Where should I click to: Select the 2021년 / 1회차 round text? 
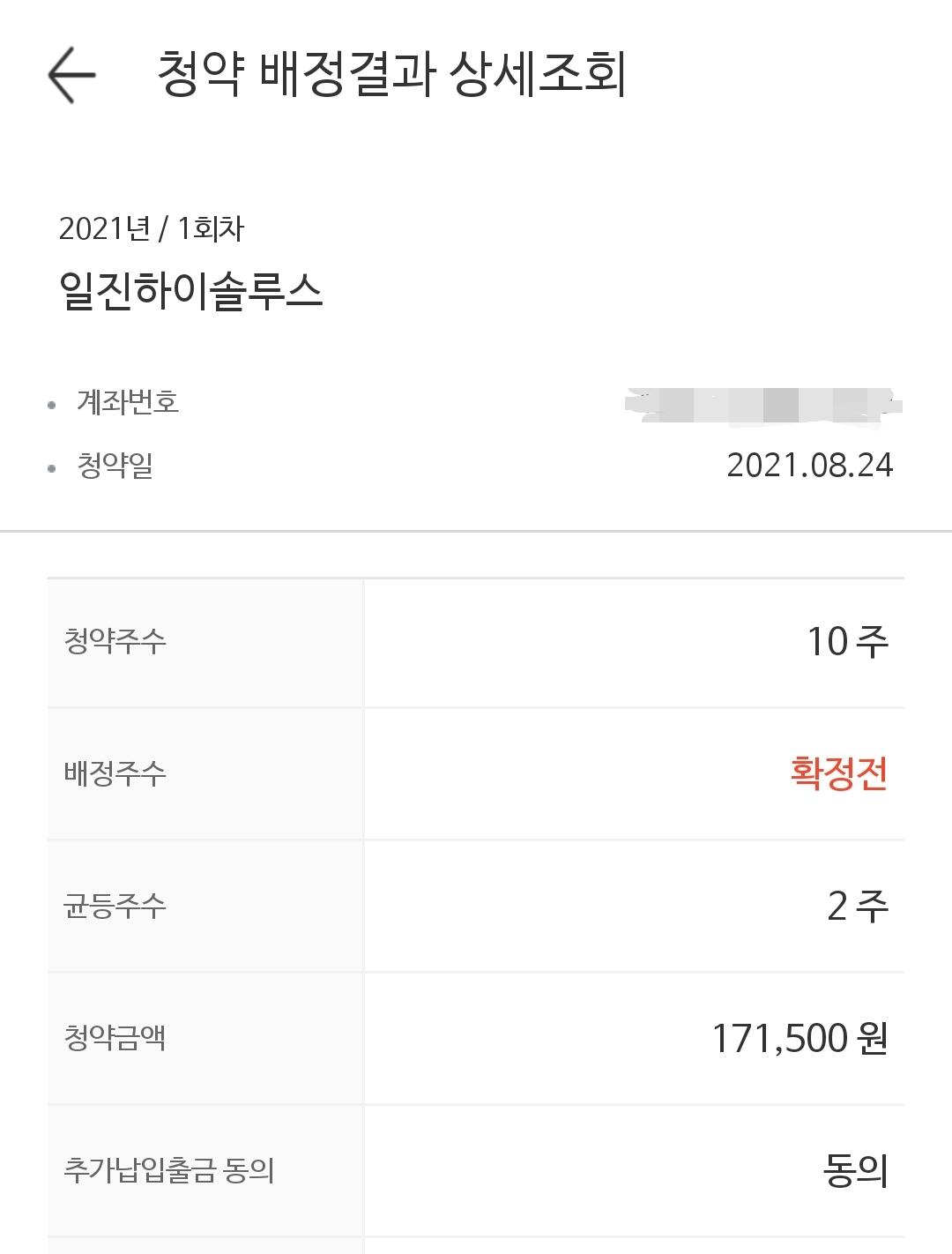click(152, 229)
